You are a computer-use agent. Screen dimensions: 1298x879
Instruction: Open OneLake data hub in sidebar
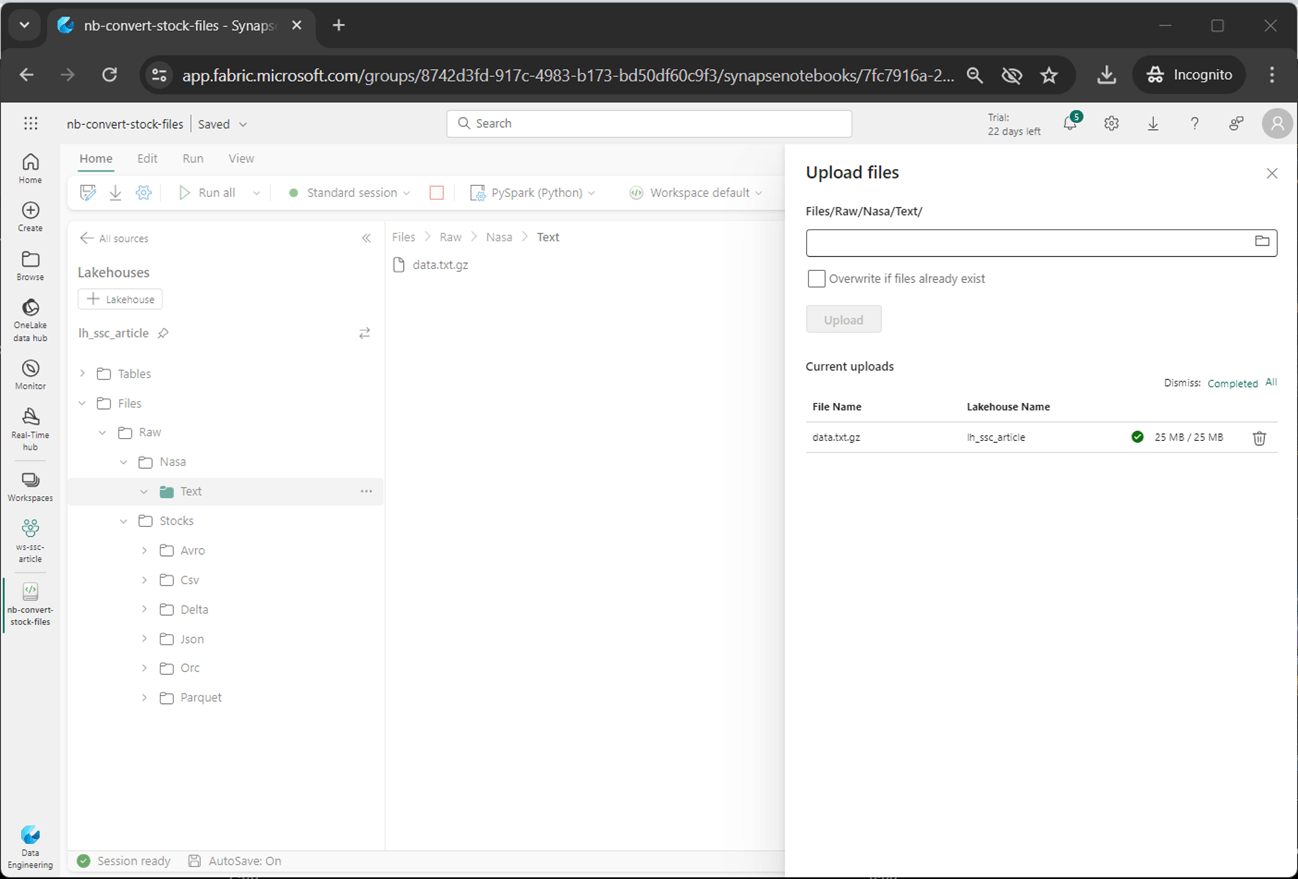(30, 318)
